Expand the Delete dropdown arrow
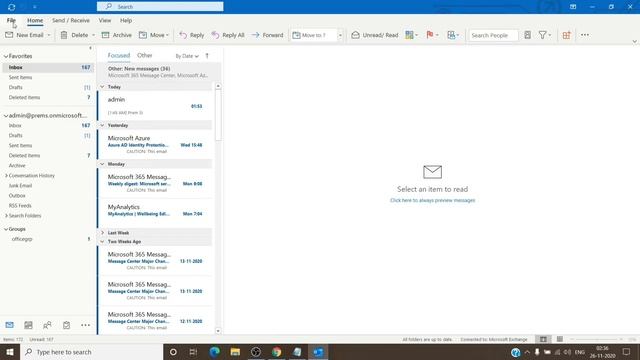The width and height of the screenshot is (640, 360). click(x=93, y=35)
